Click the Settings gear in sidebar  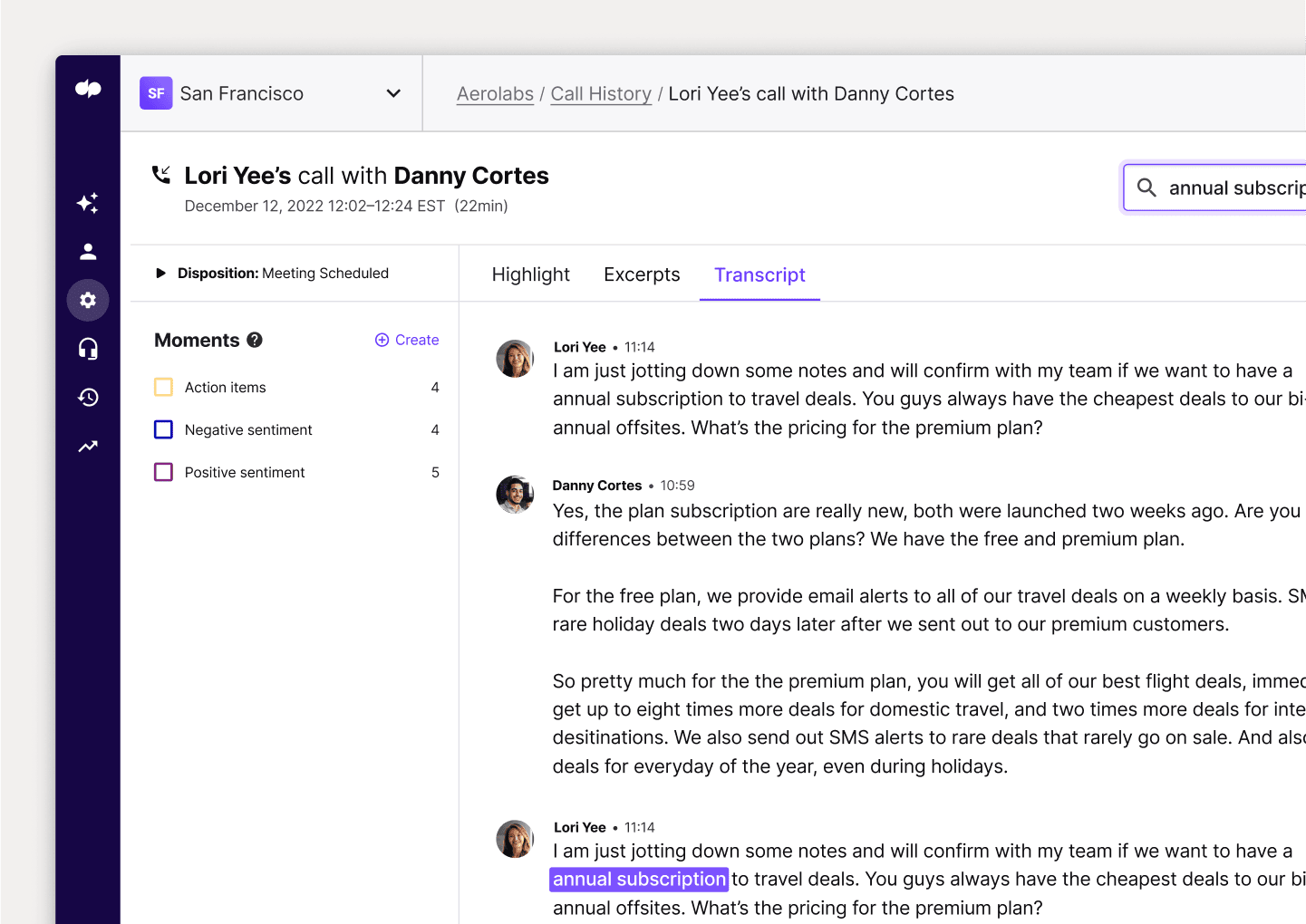click(87, 300)
